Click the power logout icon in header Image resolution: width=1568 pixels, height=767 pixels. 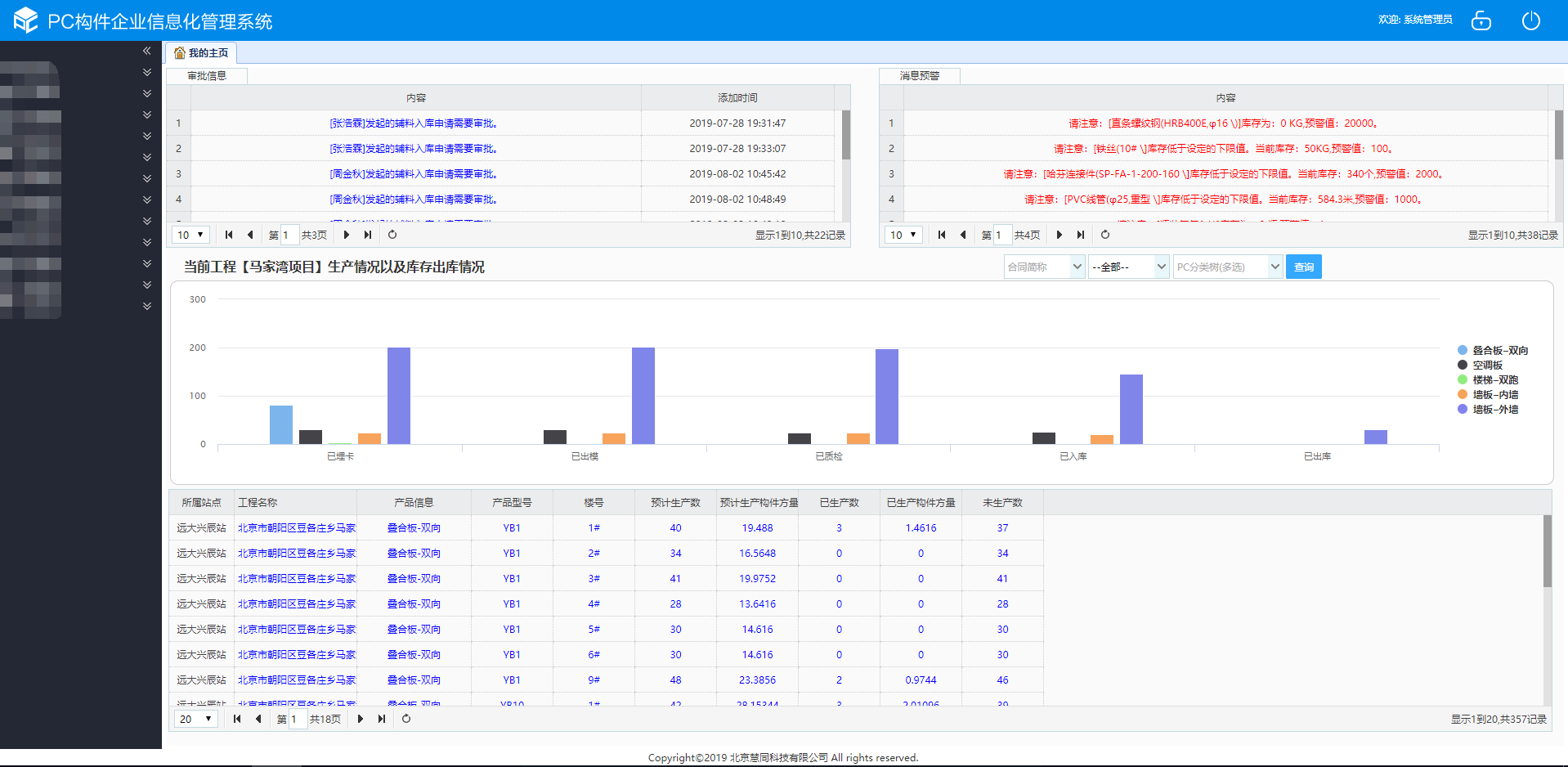click(x=1530, y=20)
